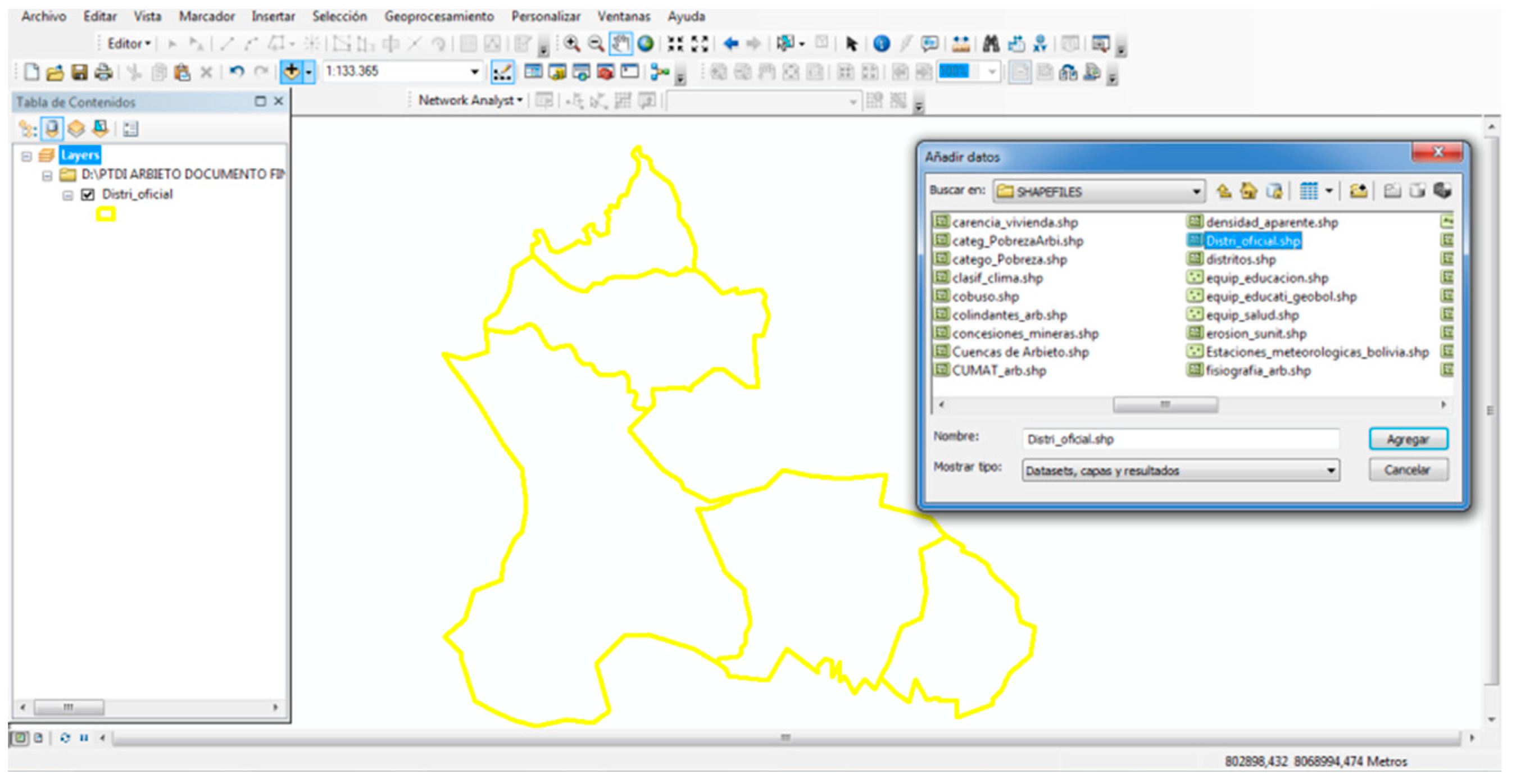This screenshot has height=784, width=1516.
Task: Open the Mostrar tipo dropdown
Action: pos(1330,471)
